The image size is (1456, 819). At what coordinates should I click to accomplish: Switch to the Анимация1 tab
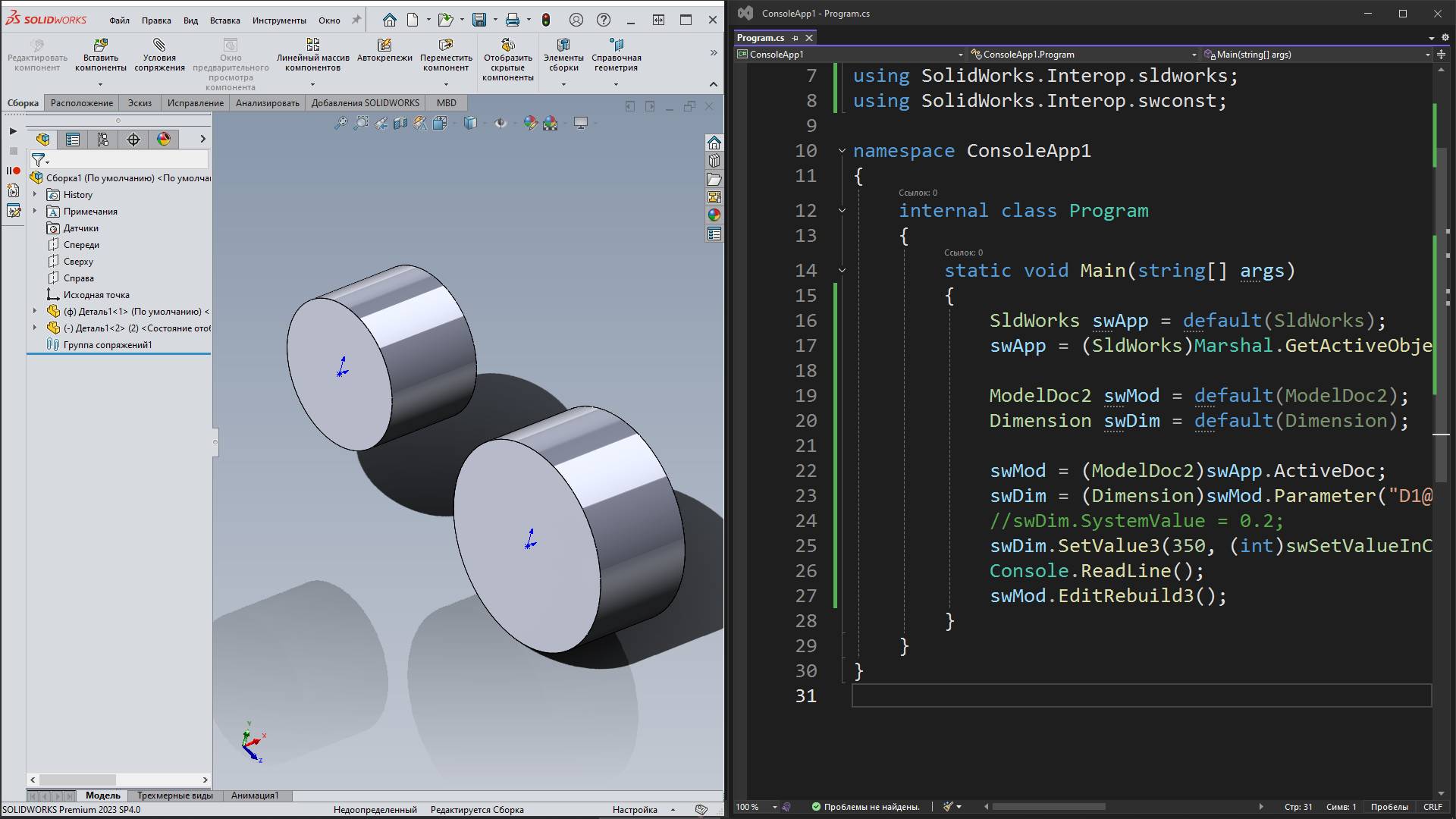coord(256,795)
